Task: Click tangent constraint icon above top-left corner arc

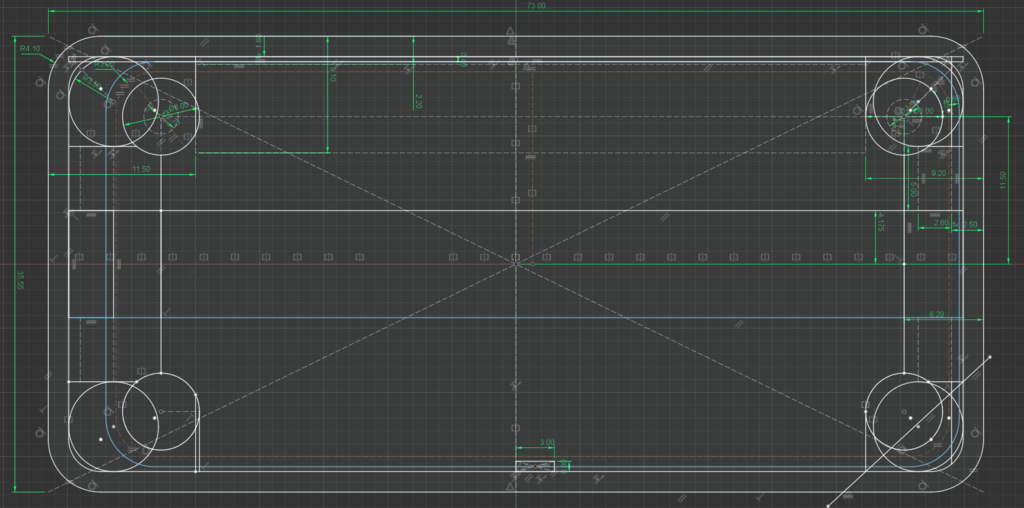Action: pos(93,29)
